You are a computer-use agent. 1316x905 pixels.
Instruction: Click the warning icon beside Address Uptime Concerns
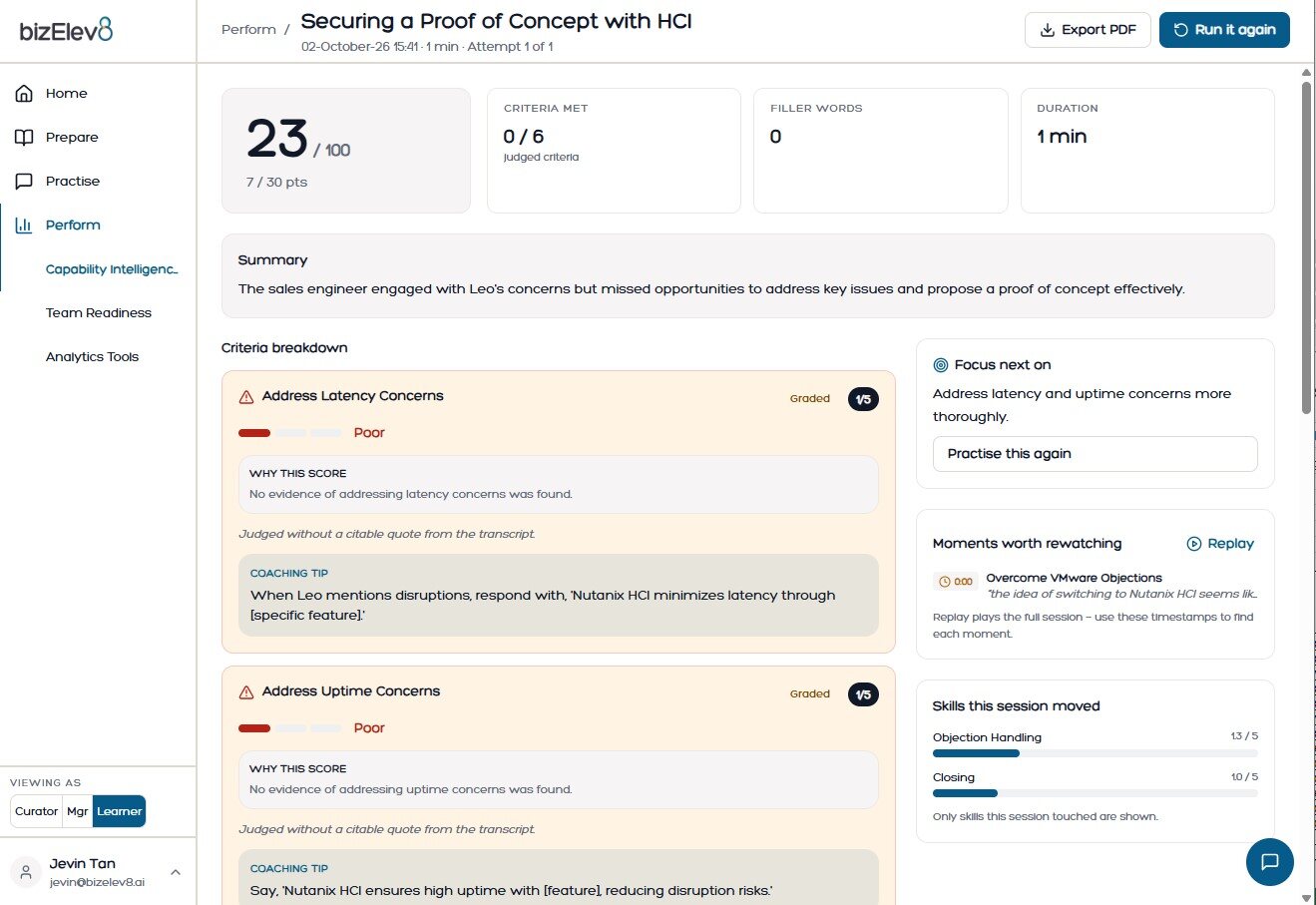click(x=246, y=692)
